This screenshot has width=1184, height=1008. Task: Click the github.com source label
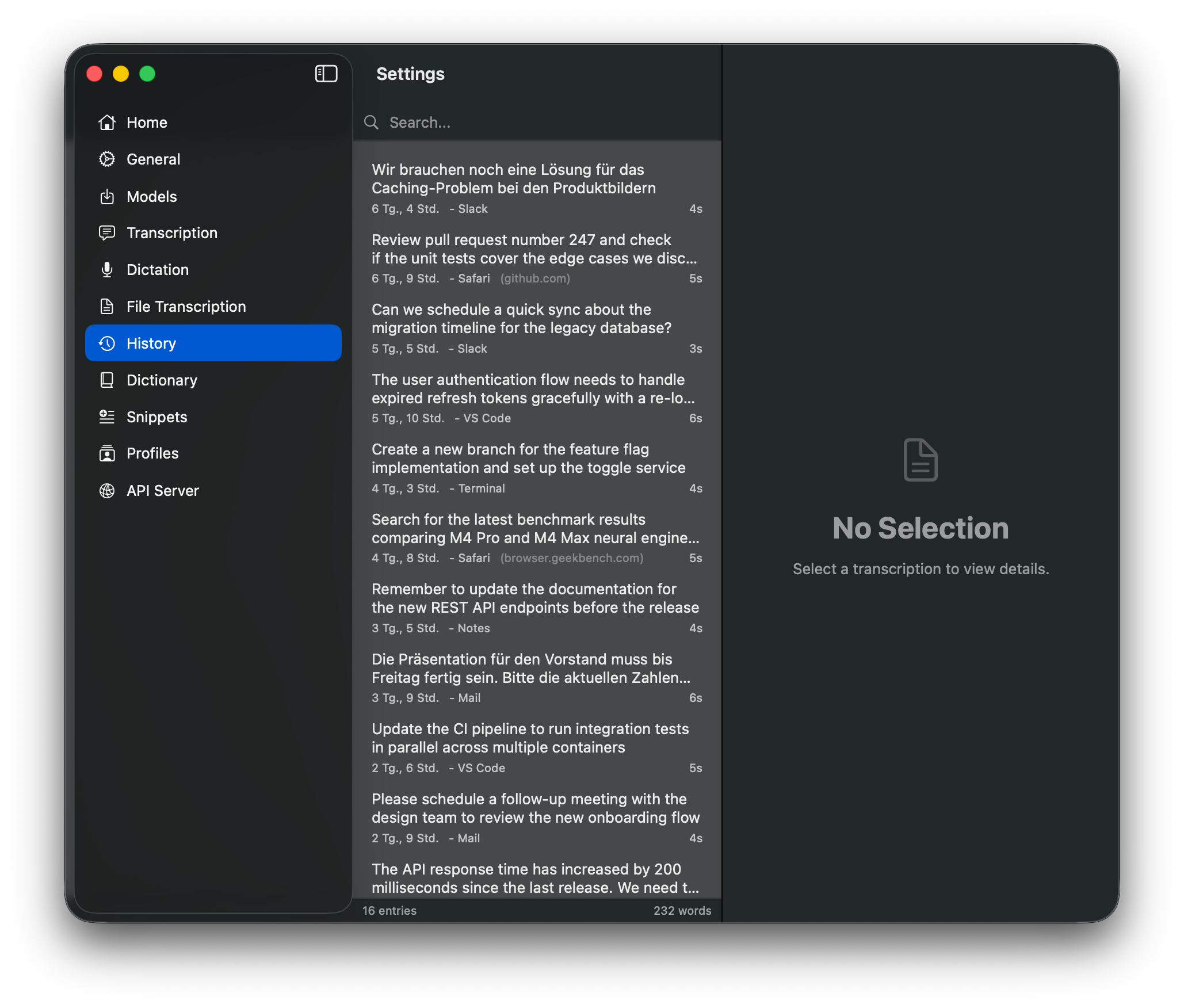(x=535, y=278)
